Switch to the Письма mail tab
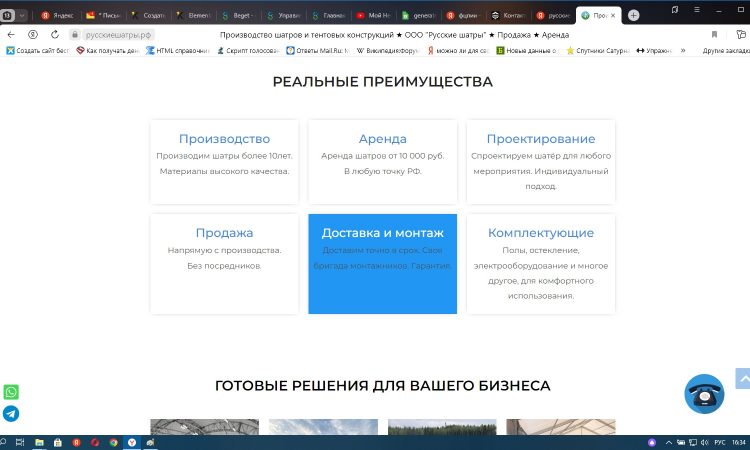This screenshot has height=450, width=750. point(103,15)
